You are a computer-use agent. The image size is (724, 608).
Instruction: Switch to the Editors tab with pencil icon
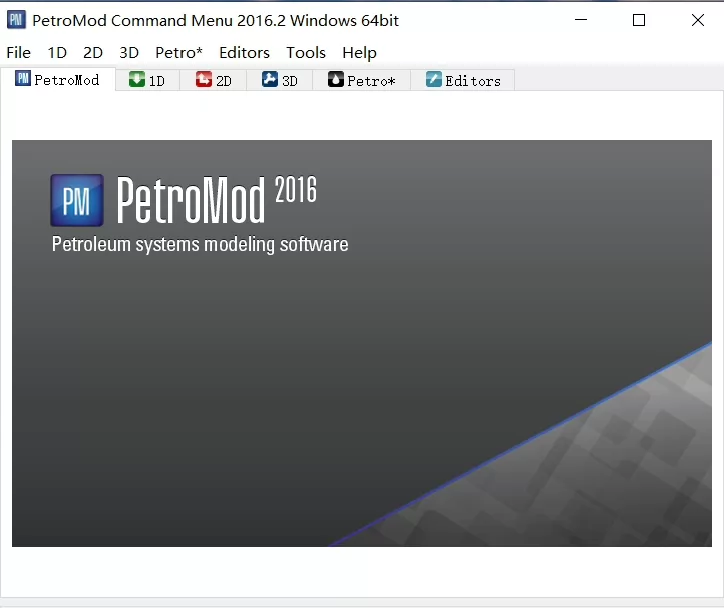(x=463, y=80)
